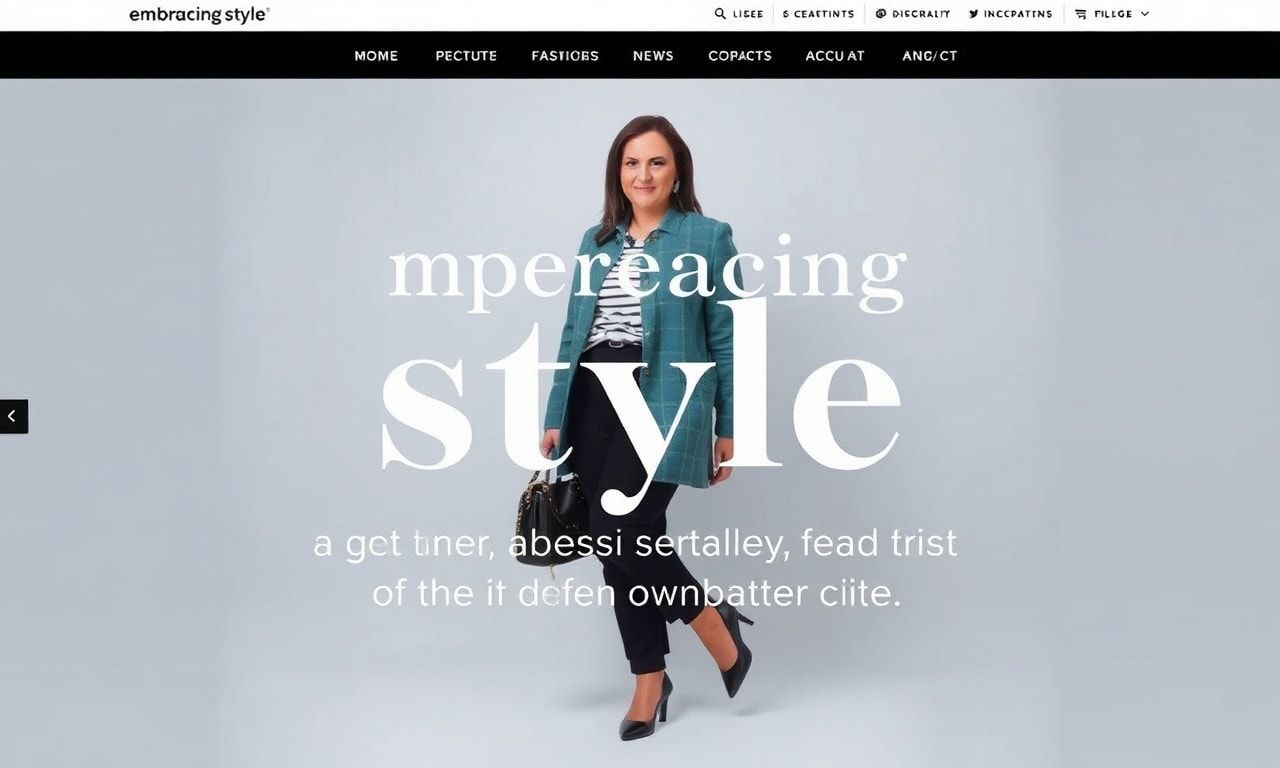
Task: Click the LISEE search link
Action: (x=748, y=14)
